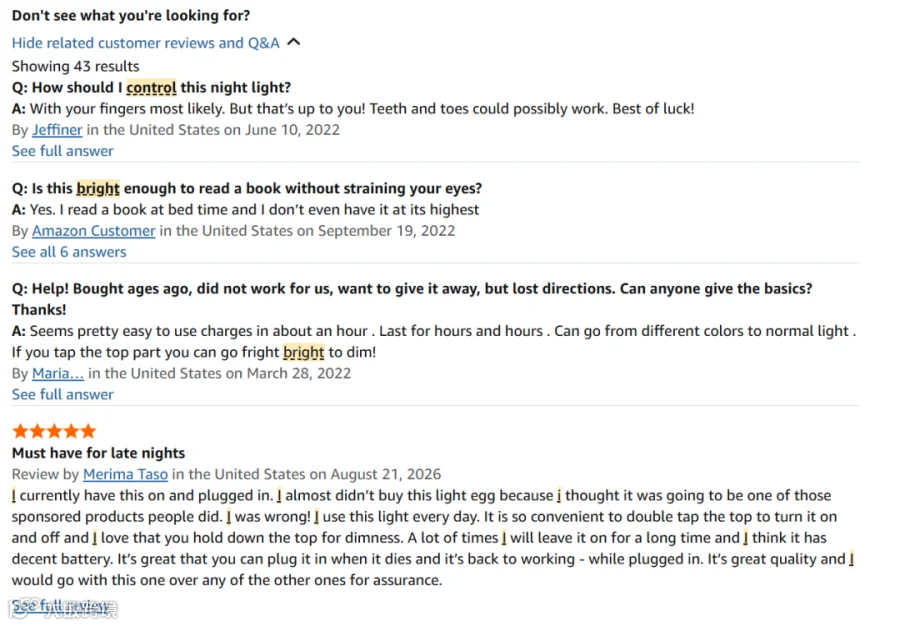Open the 'See full review' link
Screen dimensions: 900x626
pos(60,606)
